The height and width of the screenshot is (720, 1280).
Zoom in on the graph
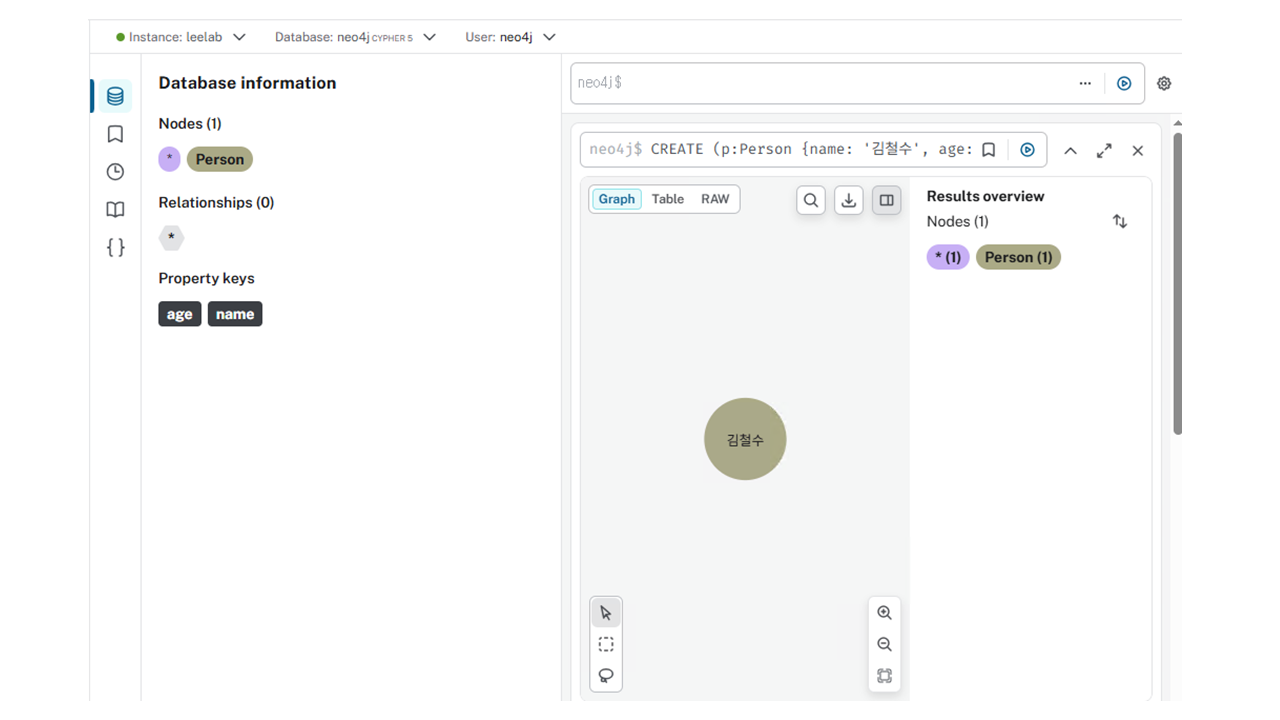tap(884, 613)
